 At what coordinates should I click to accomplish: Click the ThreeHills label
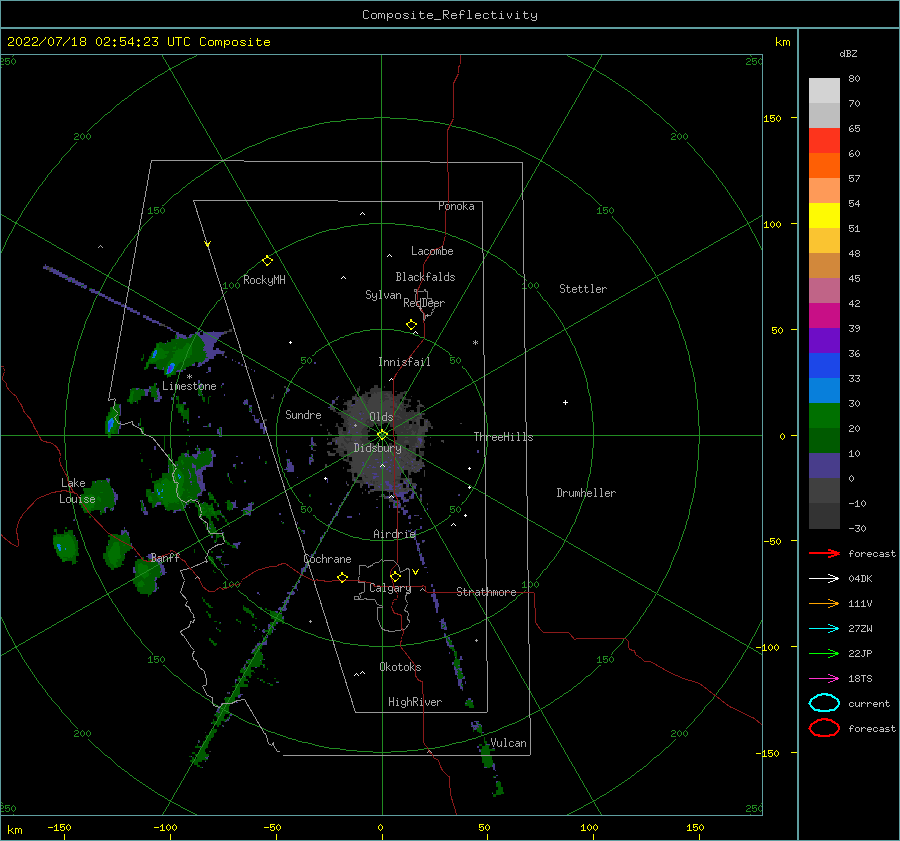coord(503,437)
